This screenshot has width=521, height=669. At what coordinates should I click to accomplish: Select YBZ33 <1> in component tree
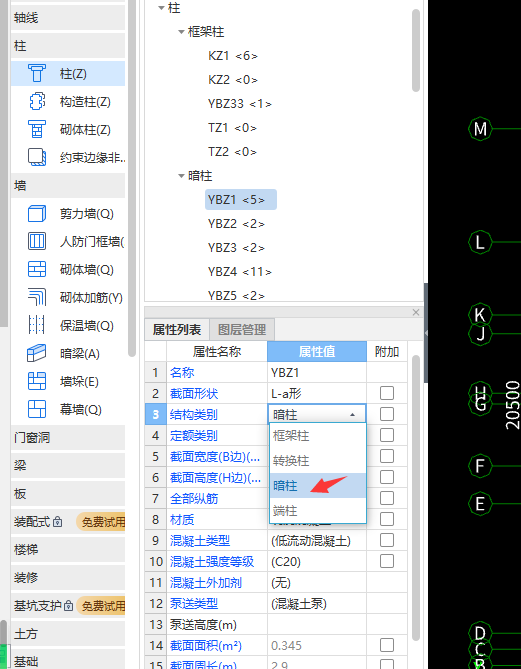click(240, 104)
